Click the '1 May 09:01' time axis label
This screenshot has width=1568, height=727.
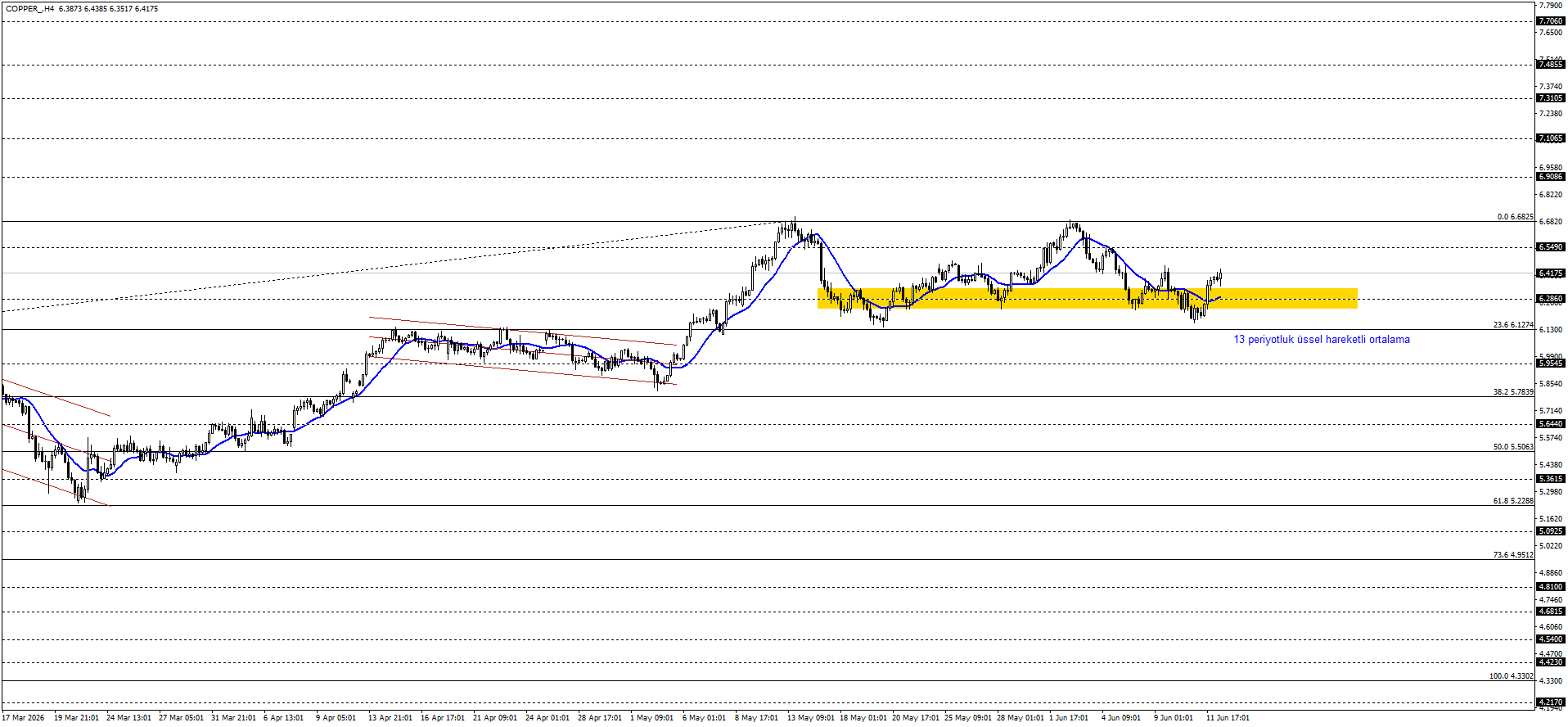coord(651,718)
